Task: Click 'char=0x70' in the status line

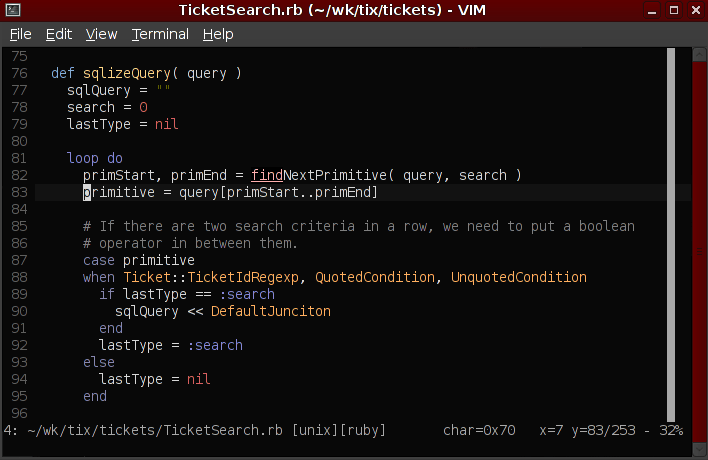Action: click(479, 430)
